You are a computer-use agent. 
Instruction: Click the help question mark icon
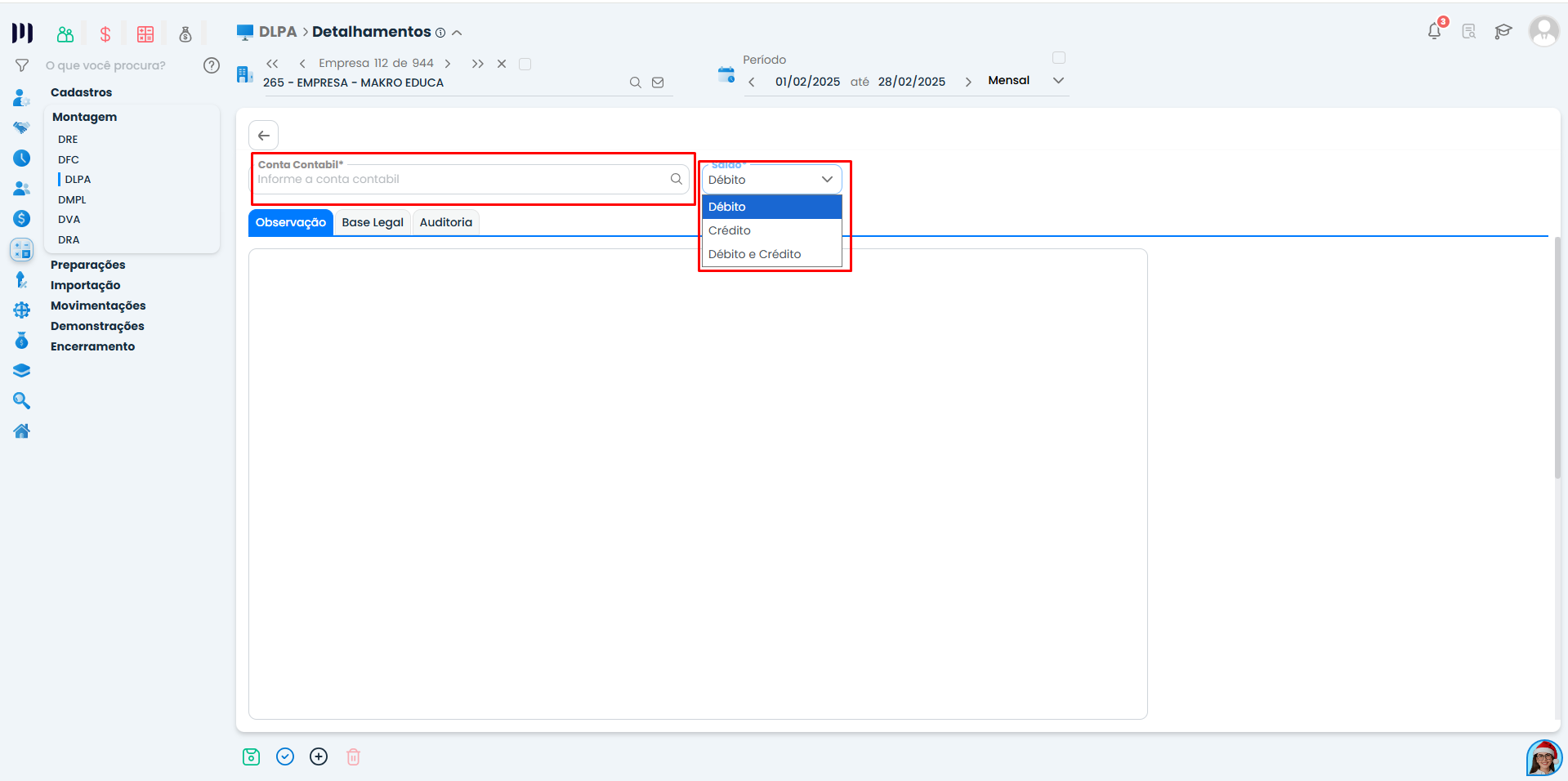[x=211, y=65]
